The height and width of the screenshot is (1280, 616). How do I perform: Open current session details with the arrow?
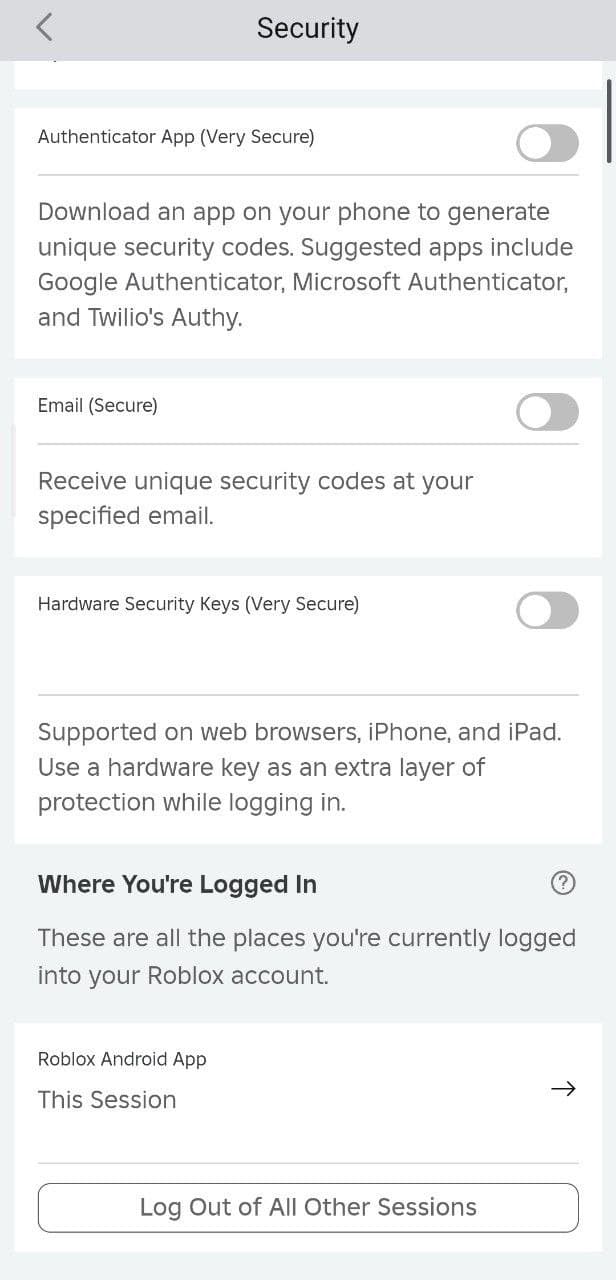(563, 1089)
